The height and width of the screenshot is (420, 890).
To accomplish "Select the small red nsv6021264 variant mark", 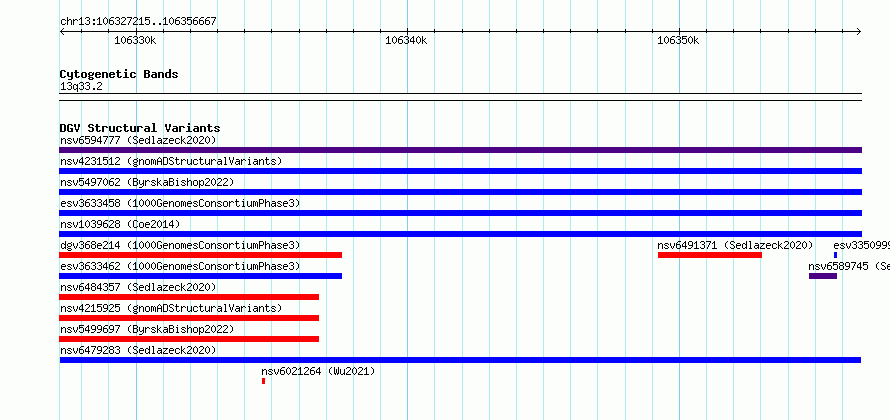I will tap(263, 381).
